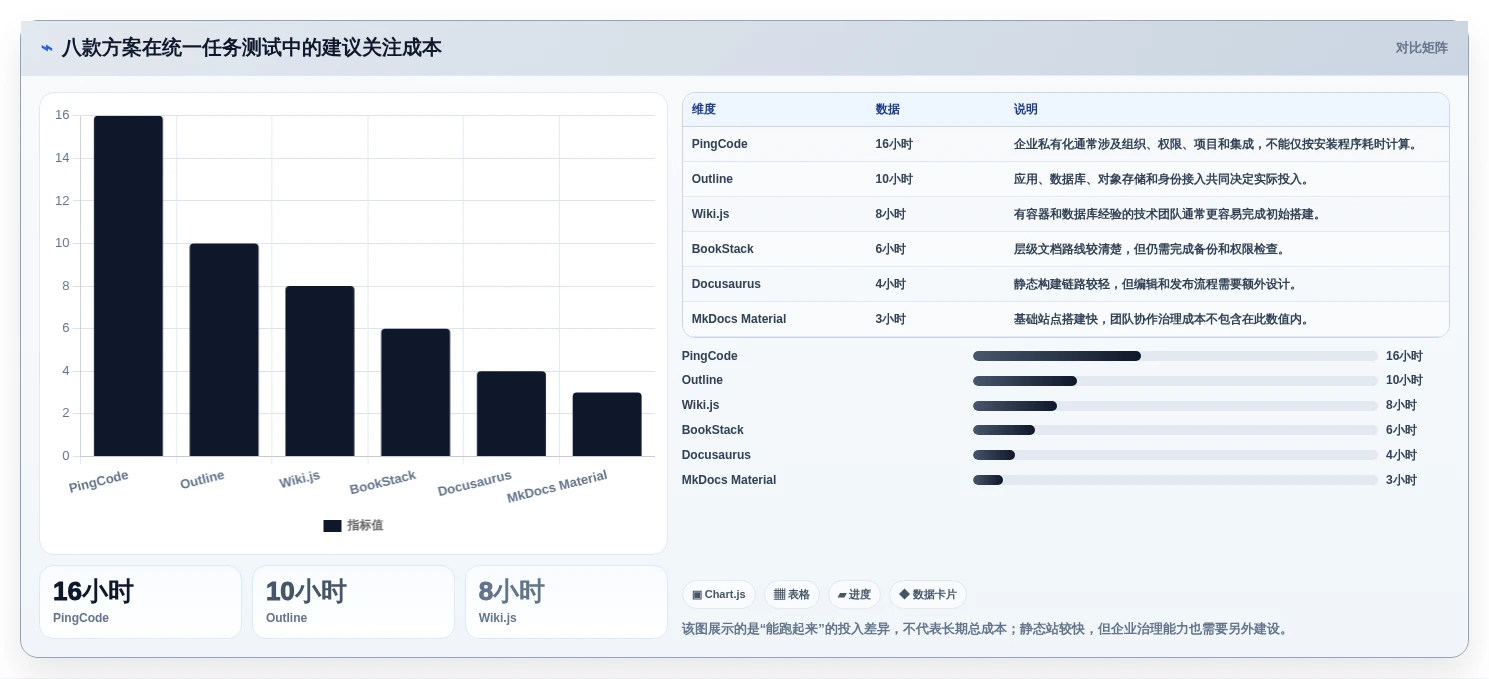Click the 对比矩阵 label in header

(x=1421, y=48)
